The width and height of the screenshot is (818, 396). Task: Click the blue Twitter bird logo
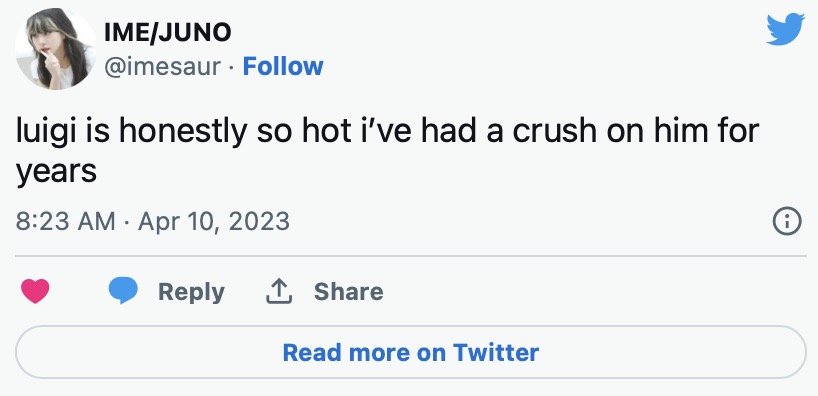pos(785,29)
